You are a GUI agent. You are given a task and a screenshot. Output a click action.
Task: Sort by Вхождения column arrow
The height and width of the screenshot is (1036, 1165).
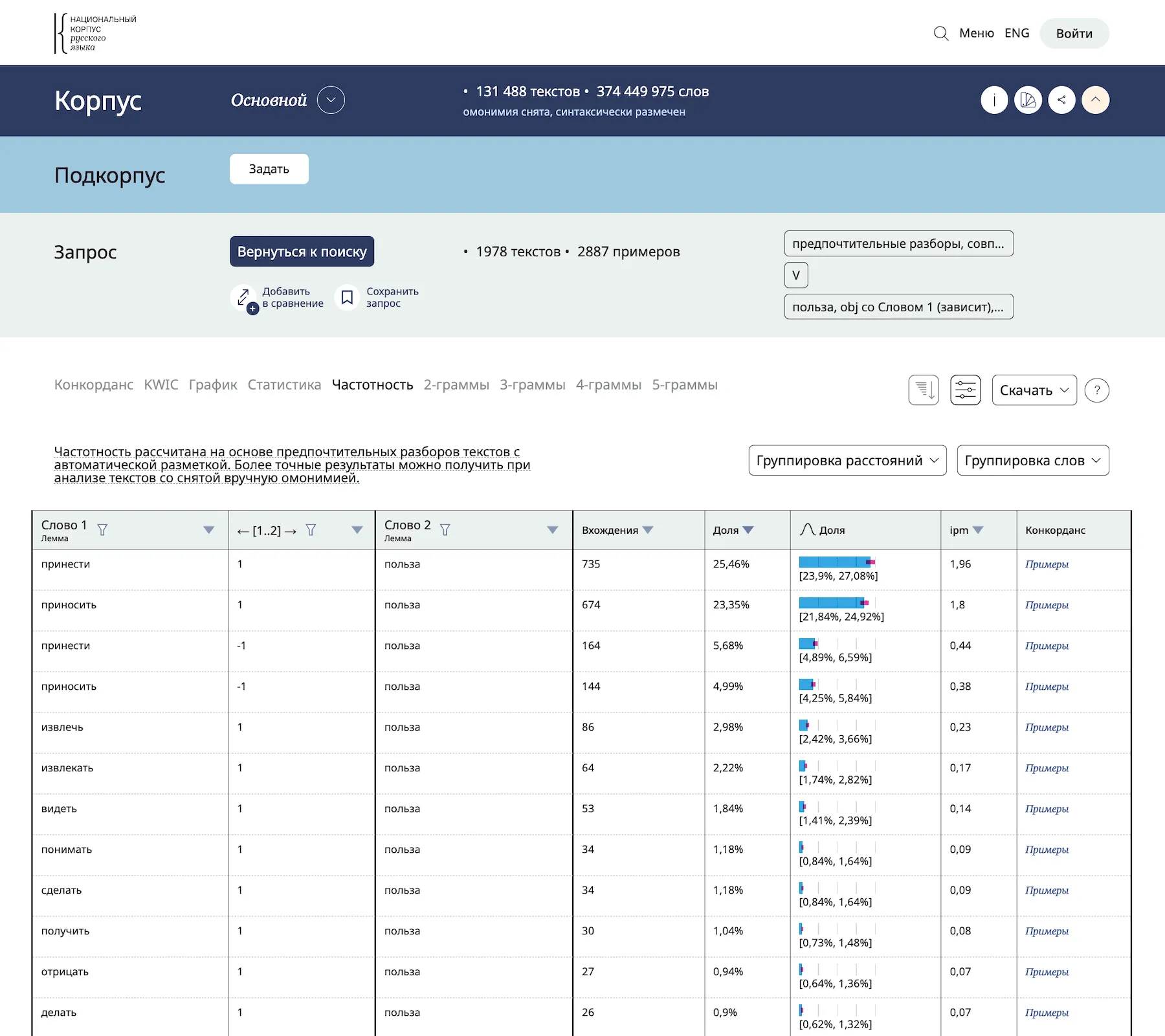click(648, 530)
